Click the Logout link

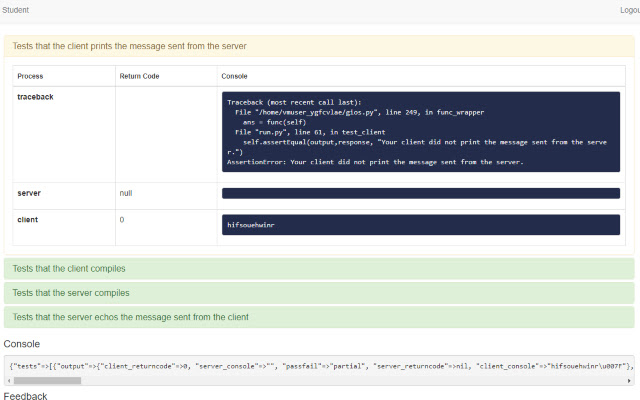tap(629, 10)
